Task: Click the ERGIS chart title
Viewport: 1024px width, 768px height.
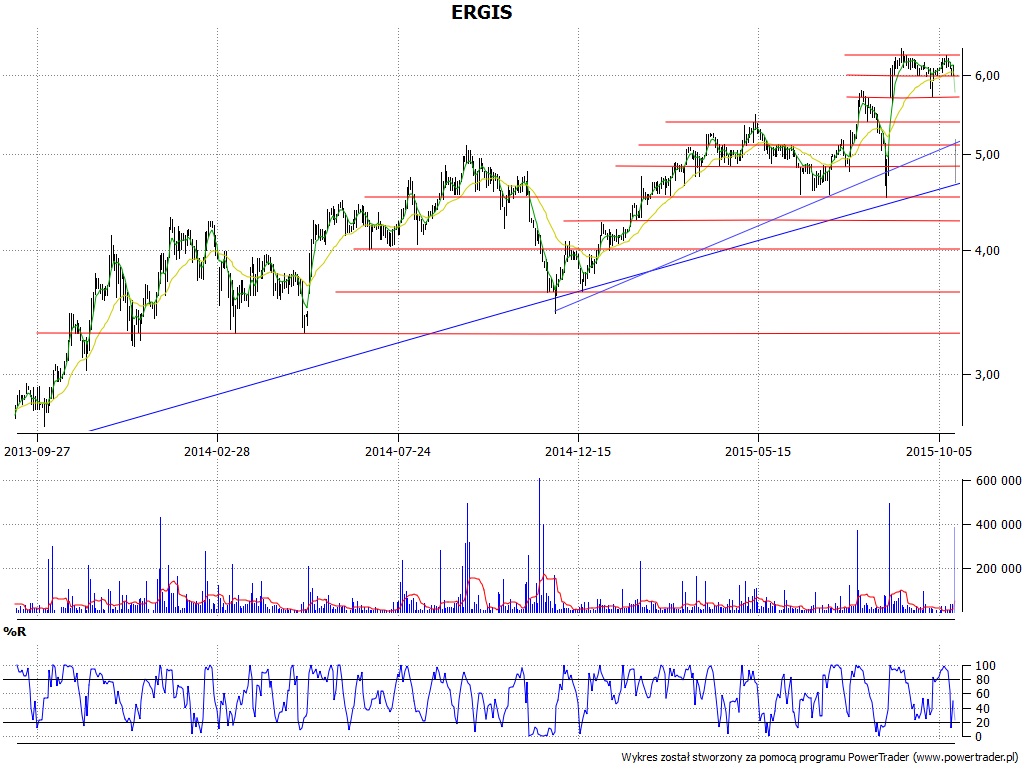Action: click(481, 12)
